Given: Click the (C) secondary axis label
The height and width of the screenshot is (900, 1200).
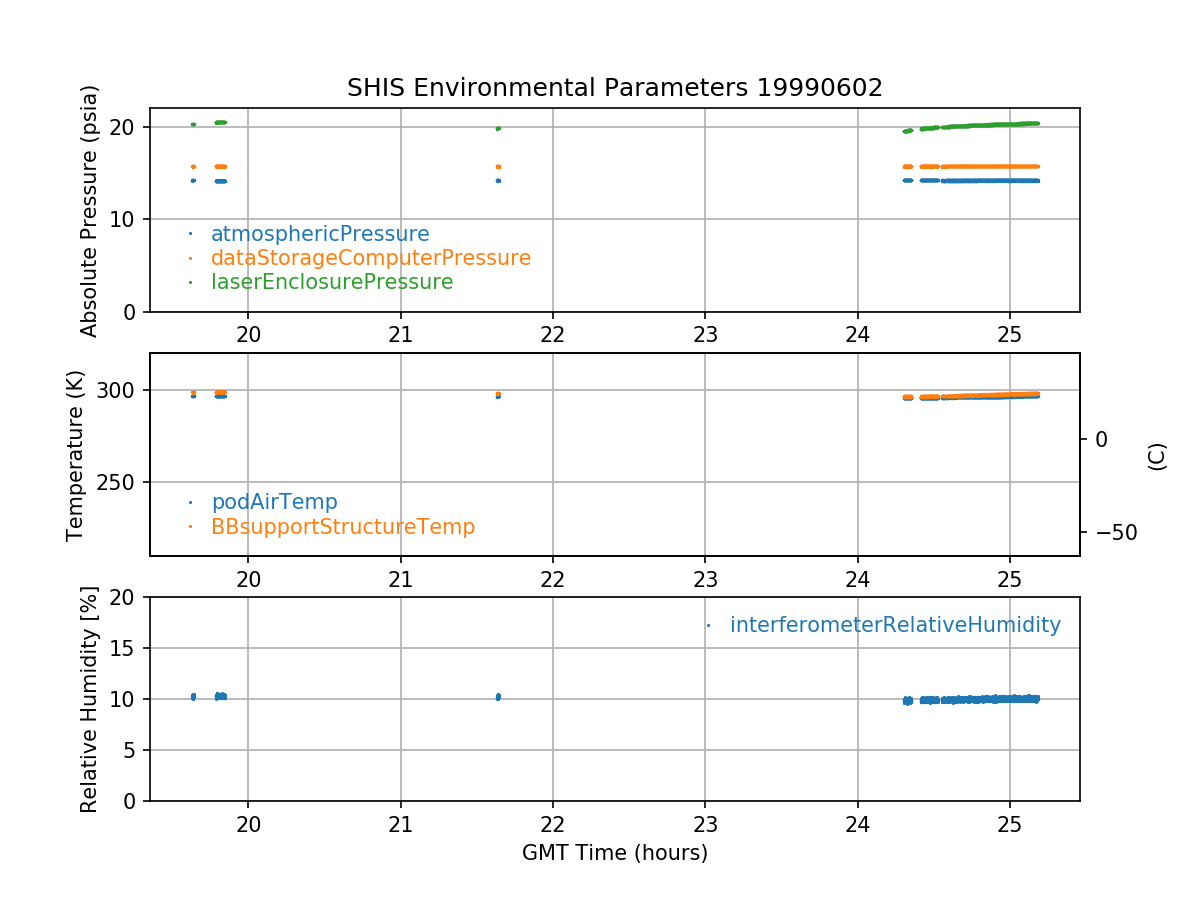Looking at the screenshot, I should coord(1157,456).
